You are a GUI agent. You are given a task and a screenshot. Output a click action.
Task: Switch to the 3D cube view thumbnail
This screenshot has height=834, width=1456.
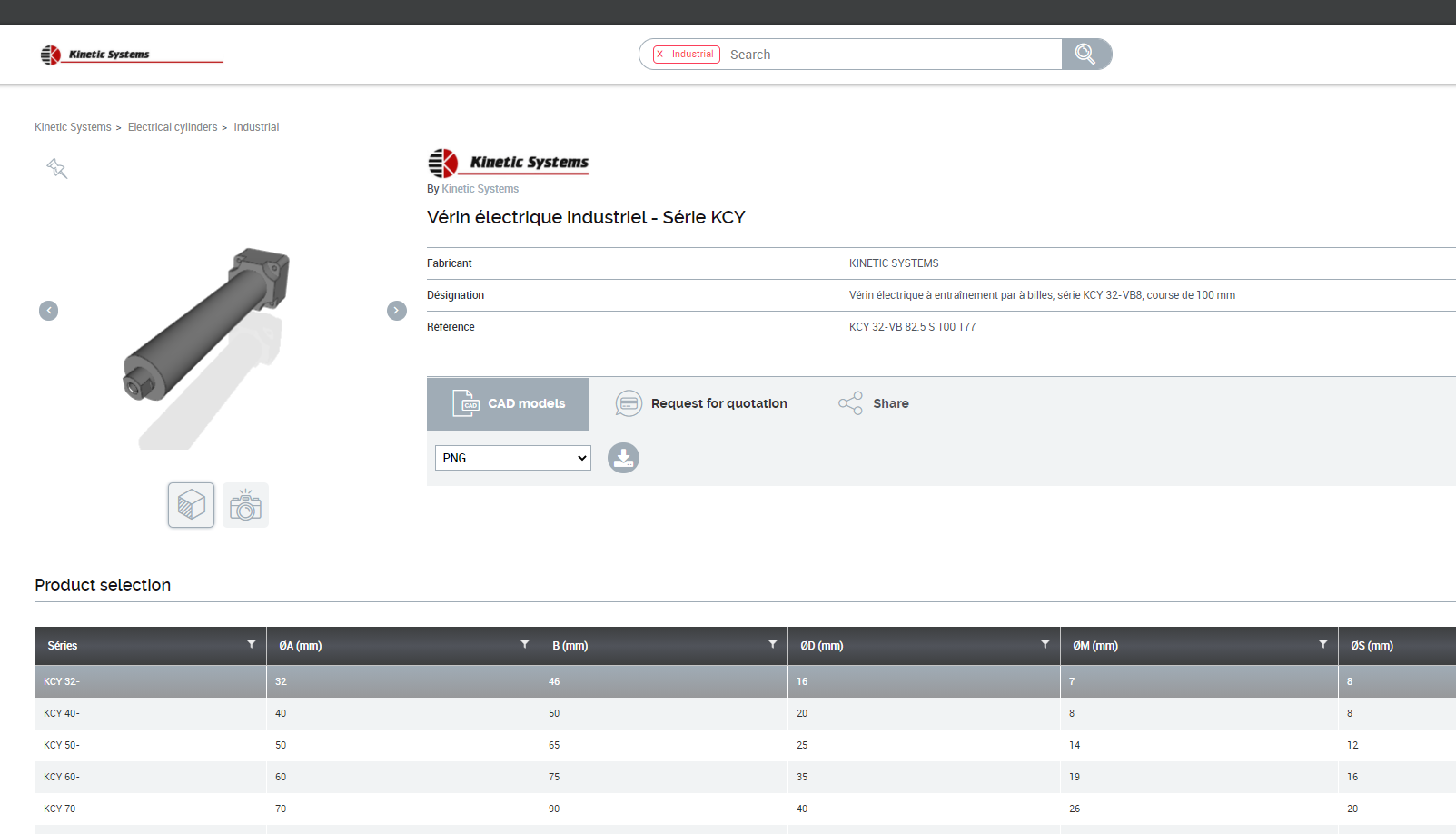tap(191, 505)
